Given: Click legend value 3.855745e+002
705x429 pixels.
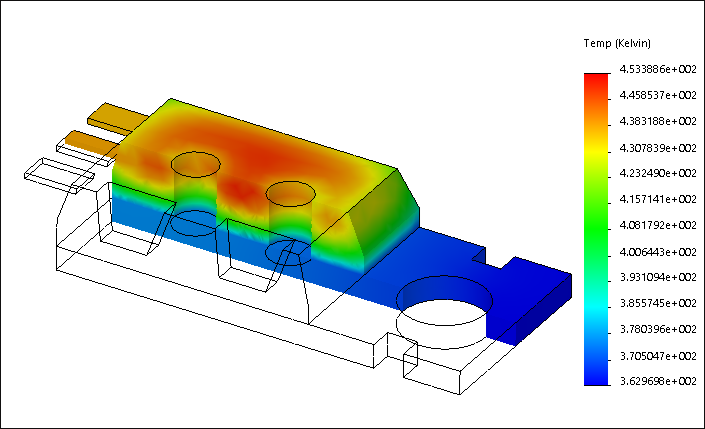Looking at the screenshot, I should click(x=658, y=304).
